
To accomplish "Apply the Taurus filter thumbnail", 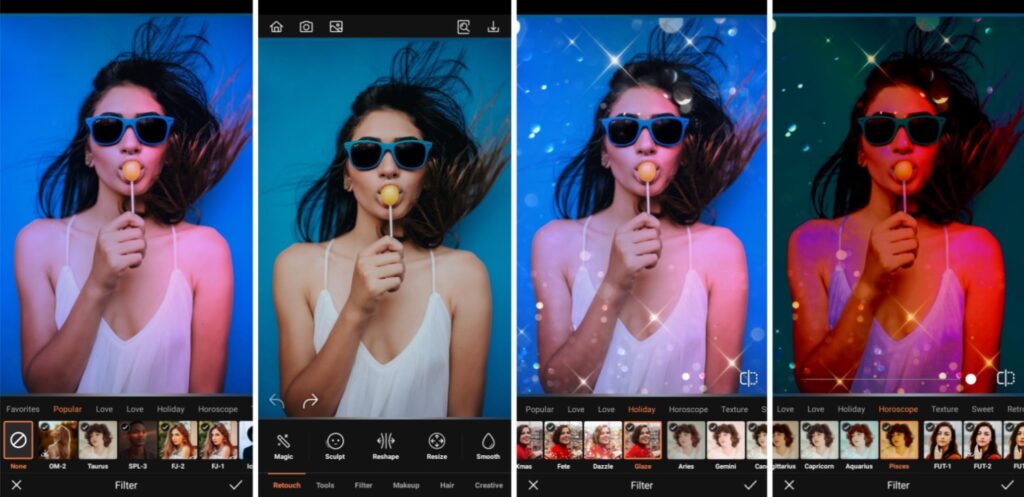I will (x=98, y=440).
